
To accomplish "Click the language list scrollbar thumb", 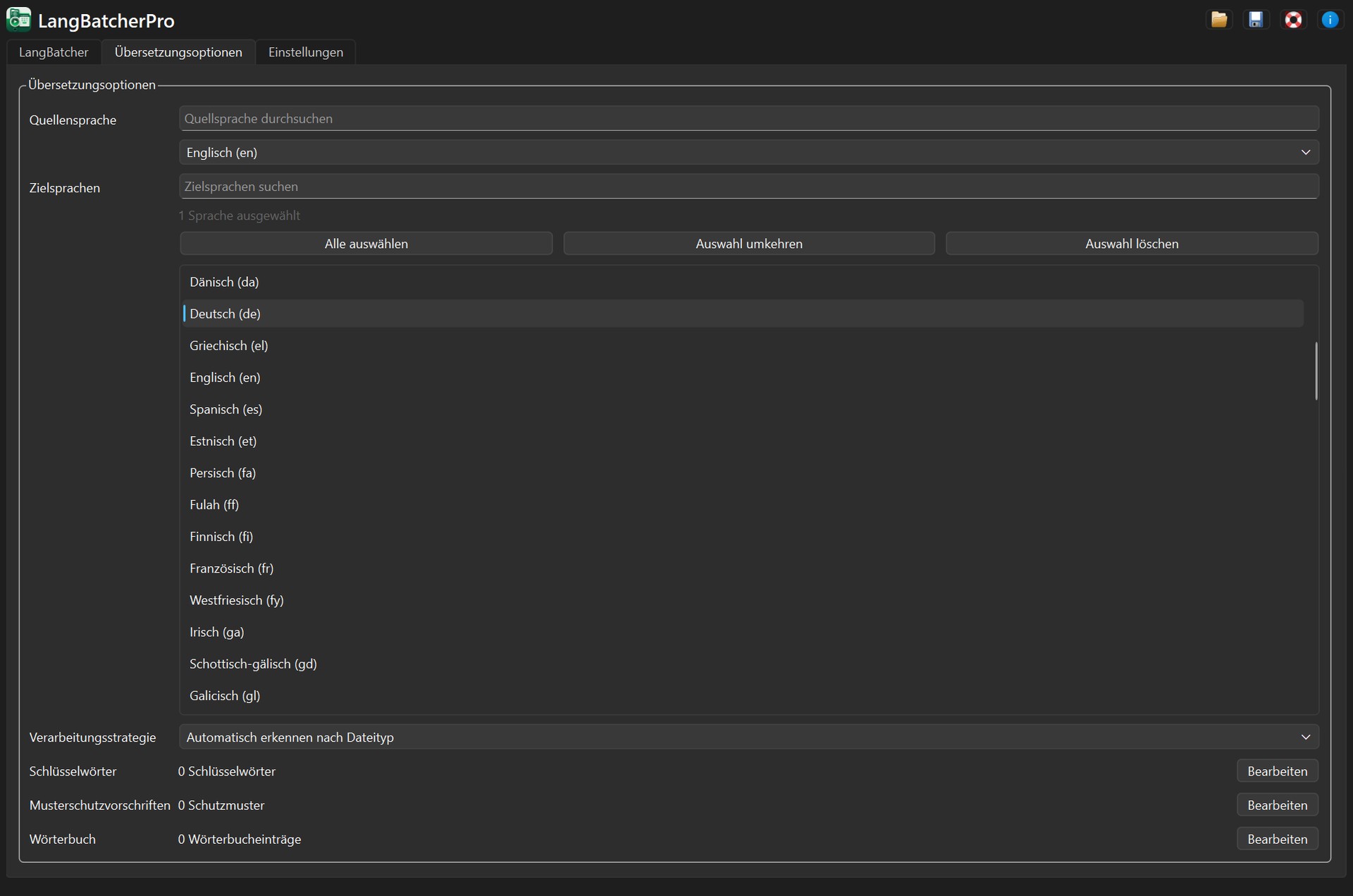I will pos(1316,371).
